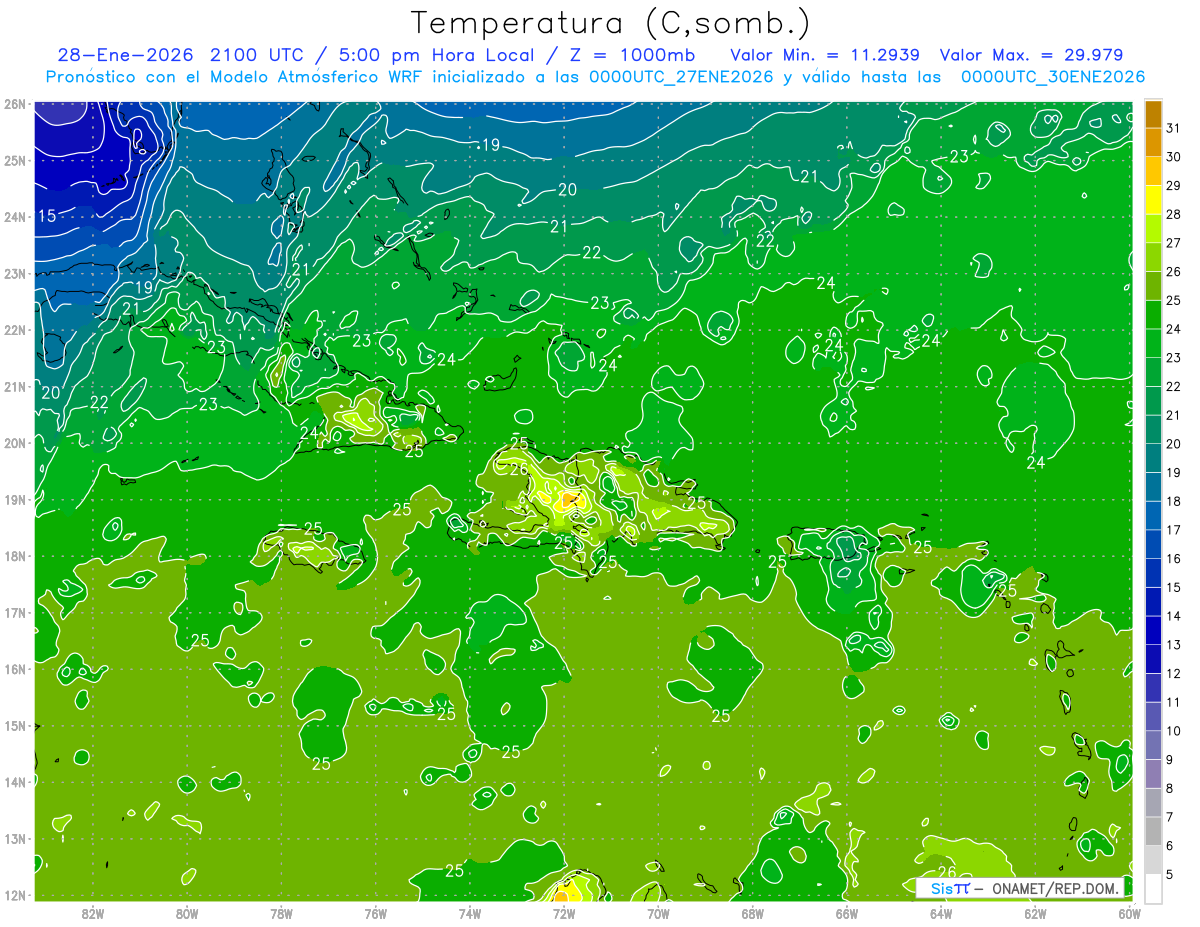
Task: Pick the legend swatch between 17 and 18
Action: coord(1153,515)
